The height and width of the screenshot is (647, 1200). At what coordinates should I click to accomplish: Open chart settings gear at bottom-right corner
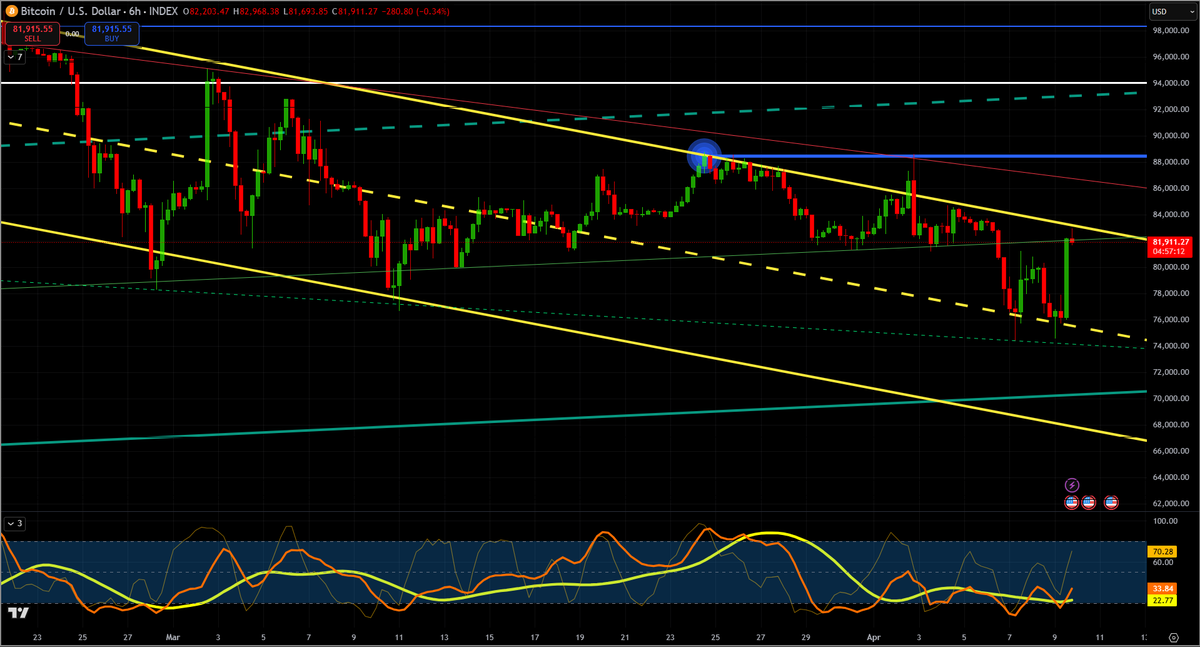(1172, 637)
